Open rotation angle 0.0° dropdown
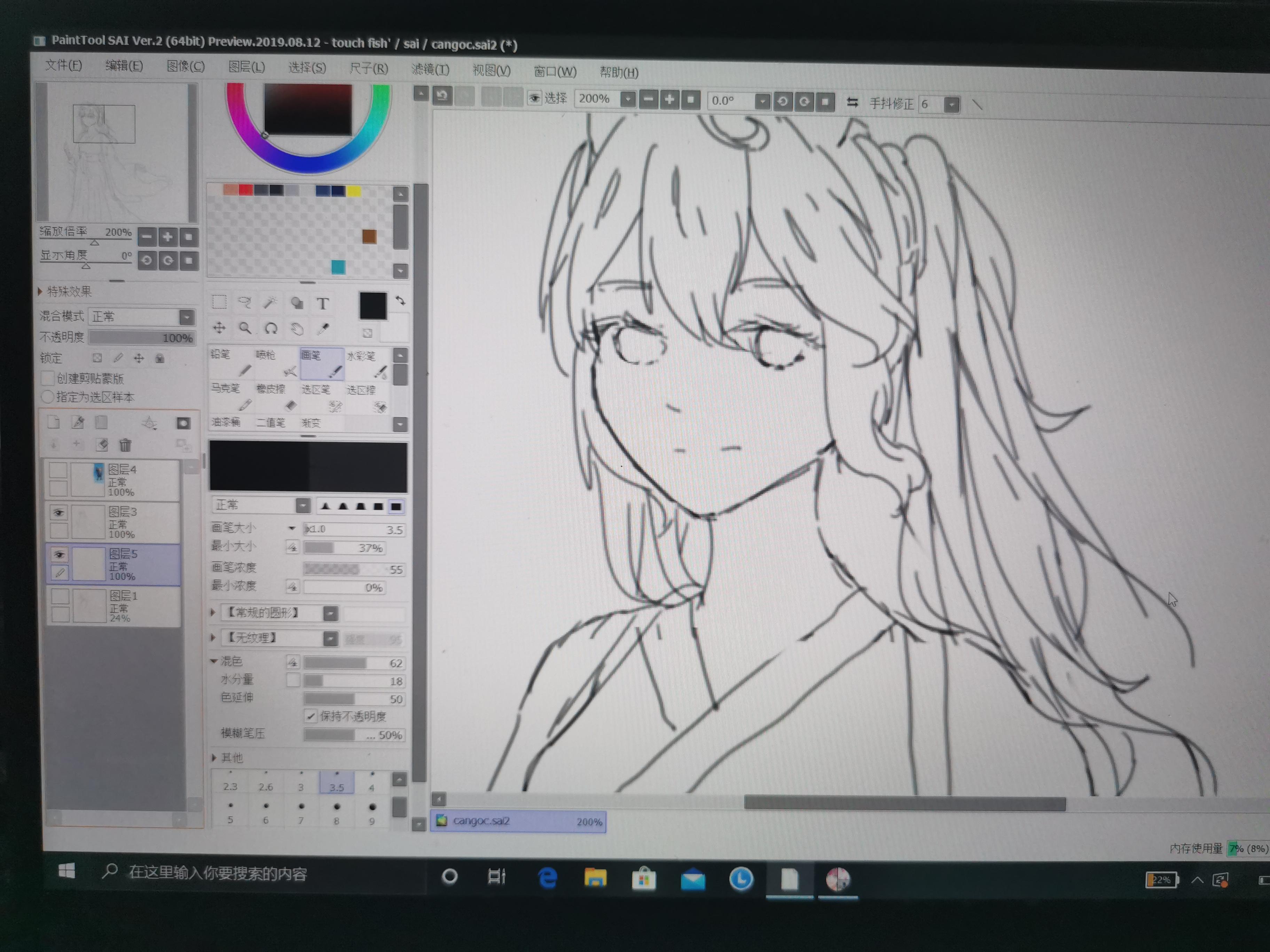The width and height of the screenshot is (1270, 952). [x=762, y=102]
